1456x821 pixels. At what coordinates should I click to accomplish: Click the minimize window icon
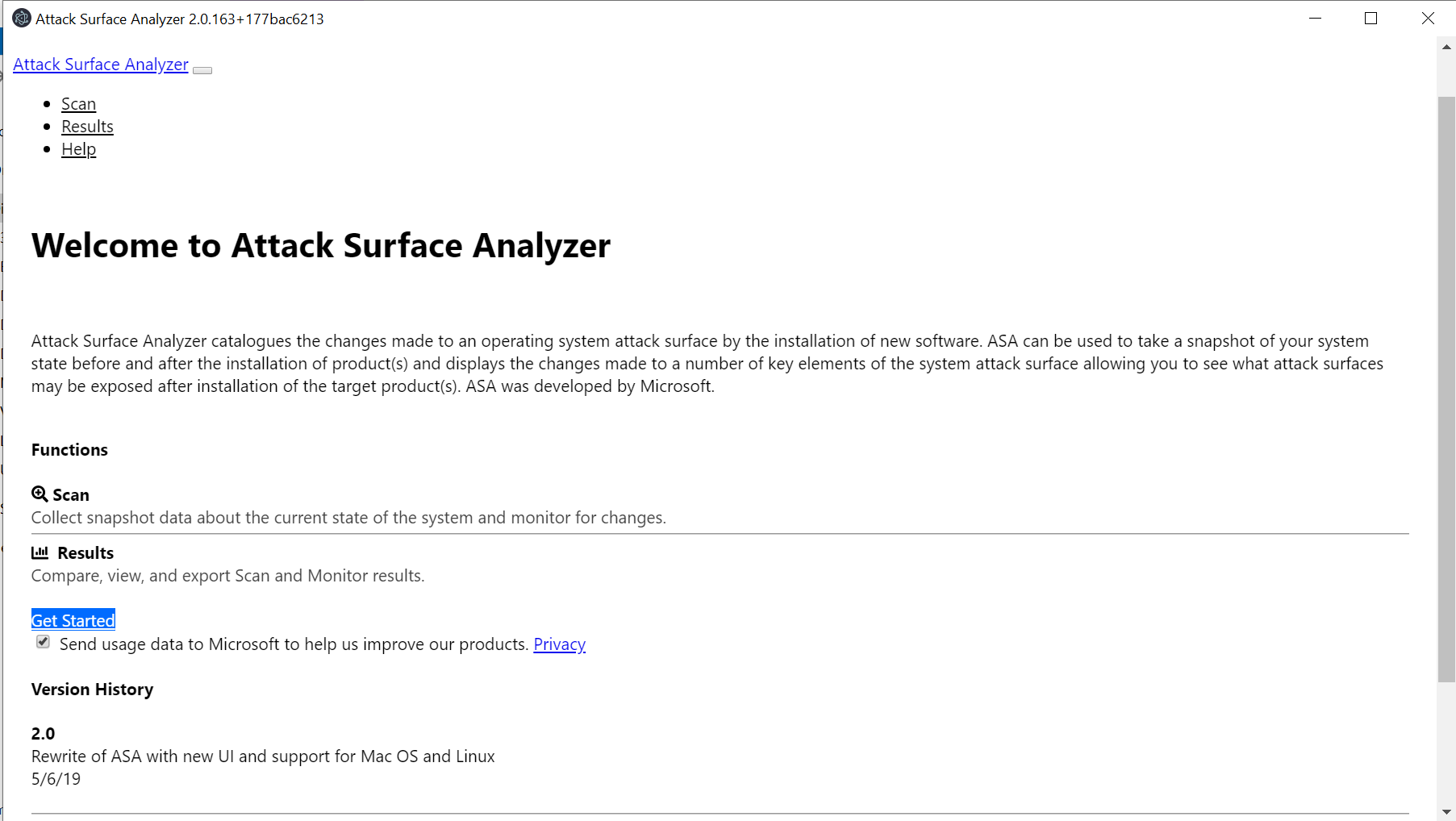(1316, 18)
